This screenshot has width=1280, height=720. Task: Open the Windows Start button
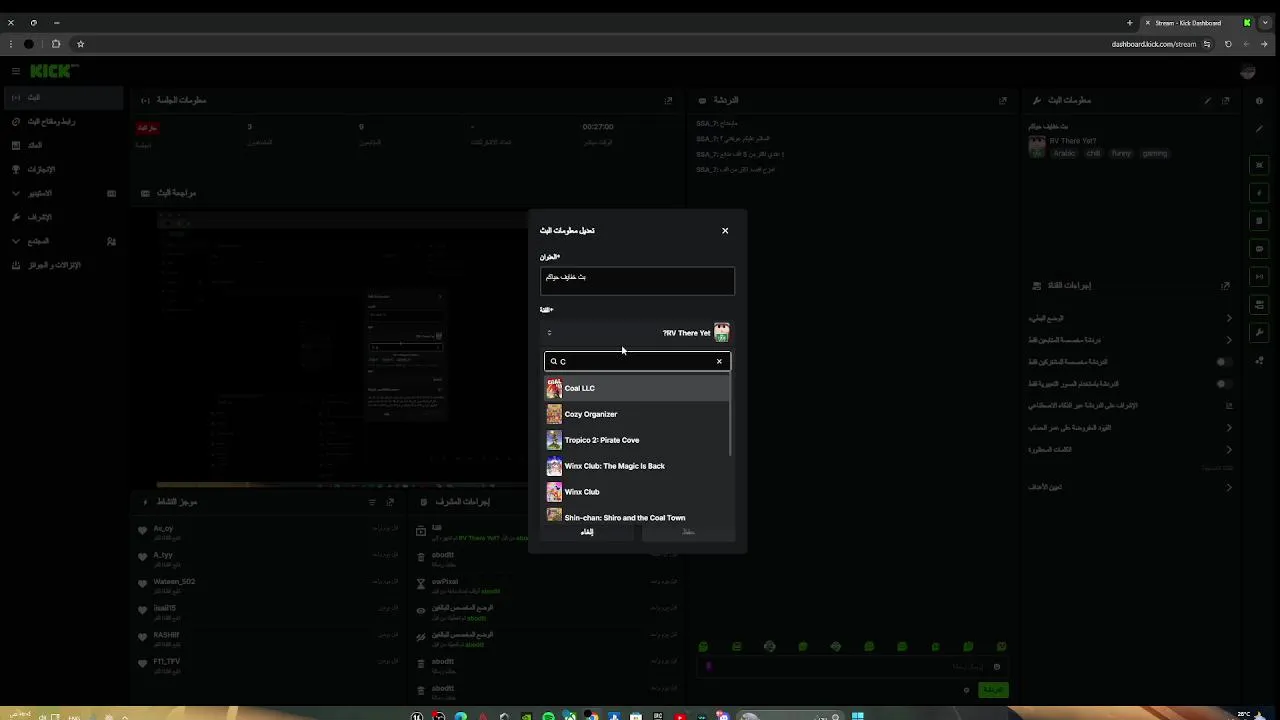857,716
